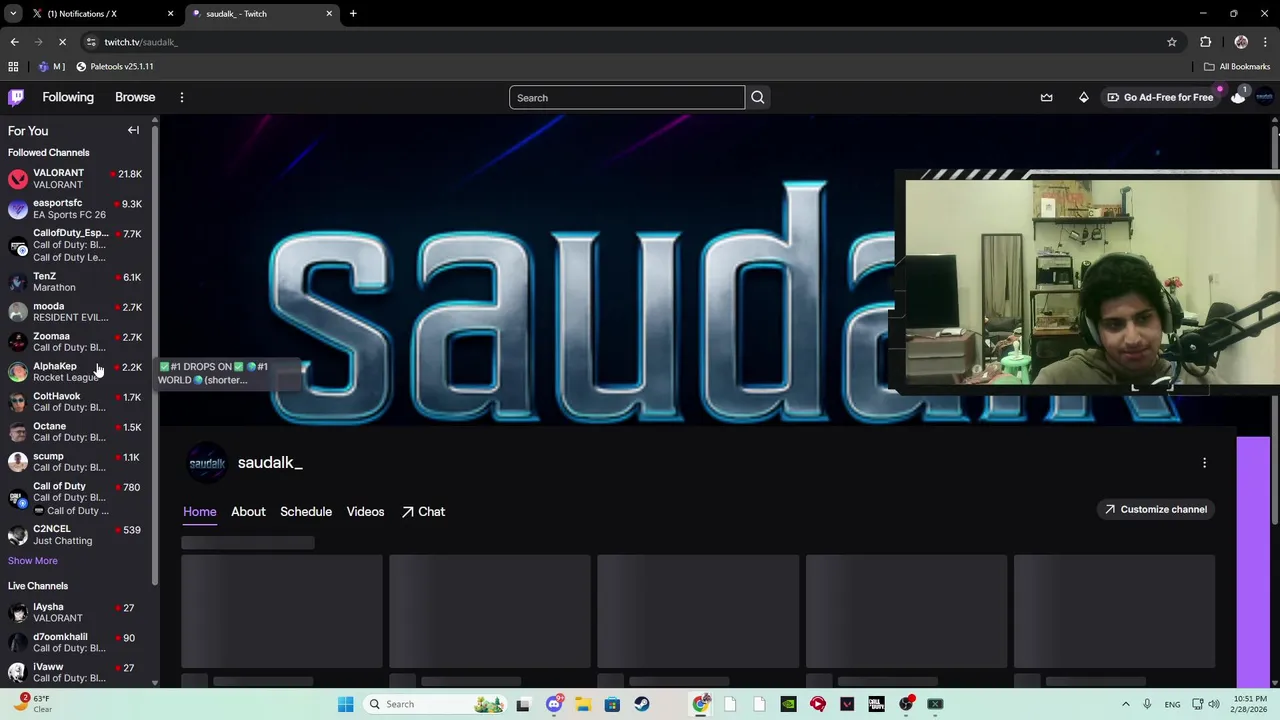Bookmark this page with the star icon
The height and width of the screenshot is (720, 1280).
pos(1171,42)
